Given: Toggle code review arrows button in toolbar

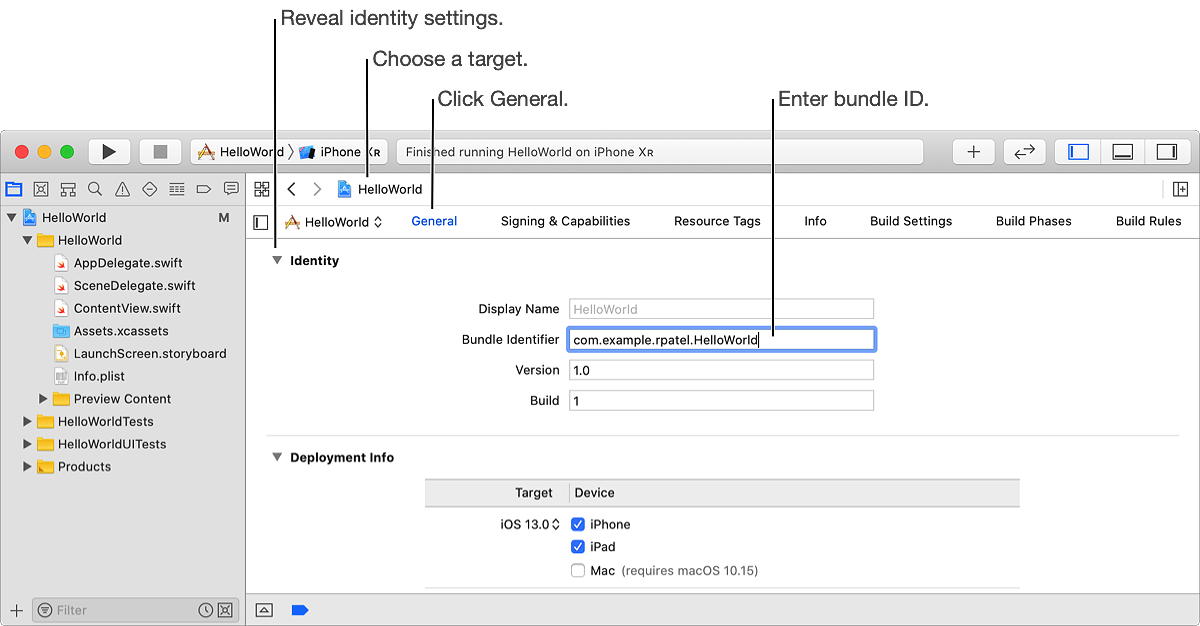Looking at the screenshot, I should point(1024,152).
